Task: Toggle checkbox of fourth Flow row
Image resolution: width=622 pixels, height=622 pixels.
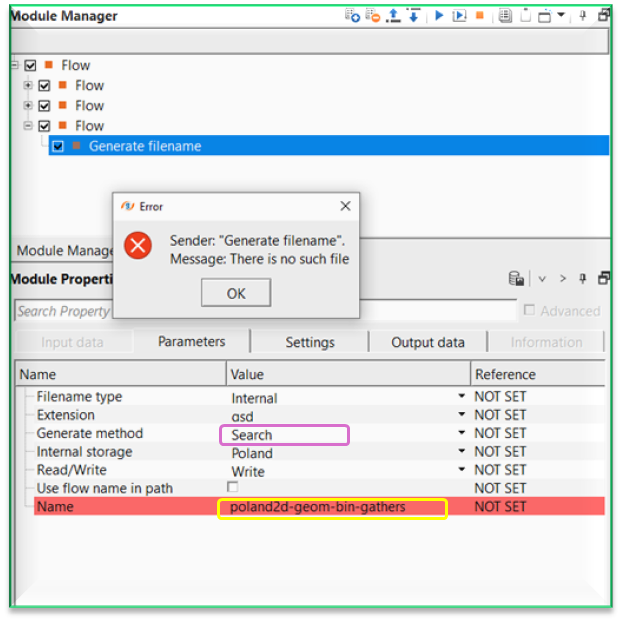Action: tap(44, 126)
